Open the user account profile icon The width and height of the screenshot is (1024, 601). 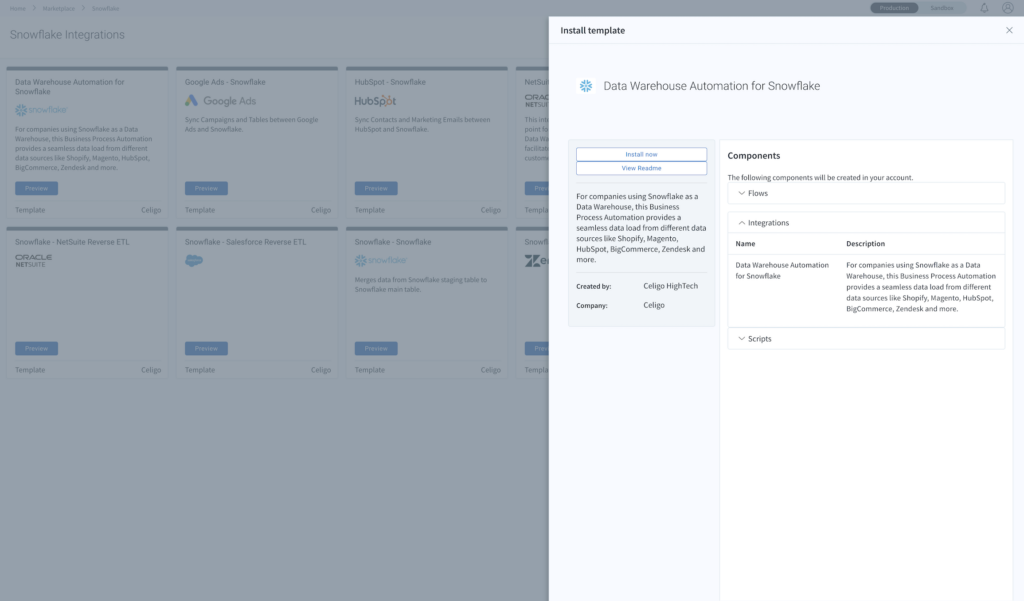click(x=1008, y=8)
